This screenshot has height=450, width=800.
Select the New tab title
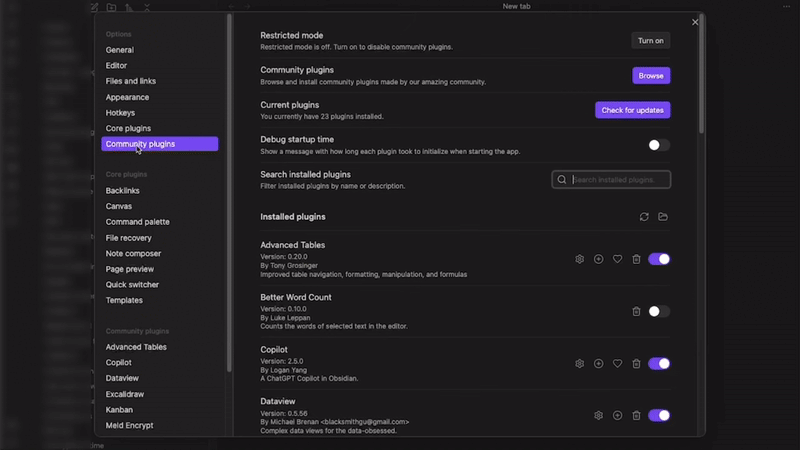click(x=516, y=7)
